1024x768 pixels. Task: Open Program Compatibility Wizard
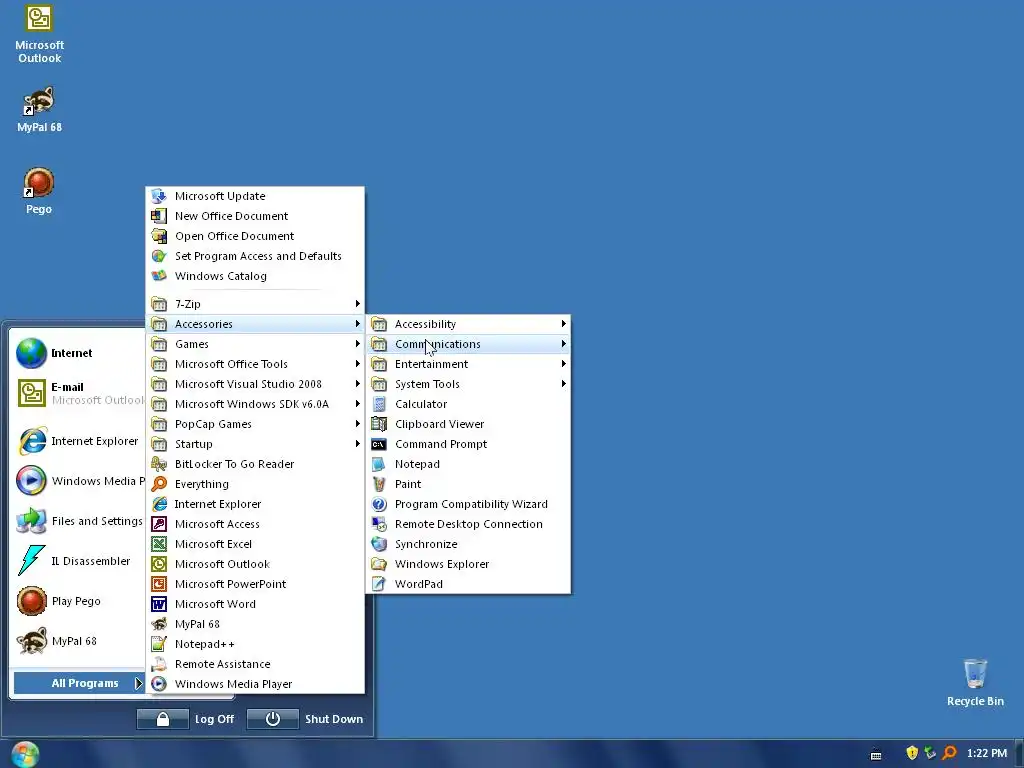click(x=468, y=504)
